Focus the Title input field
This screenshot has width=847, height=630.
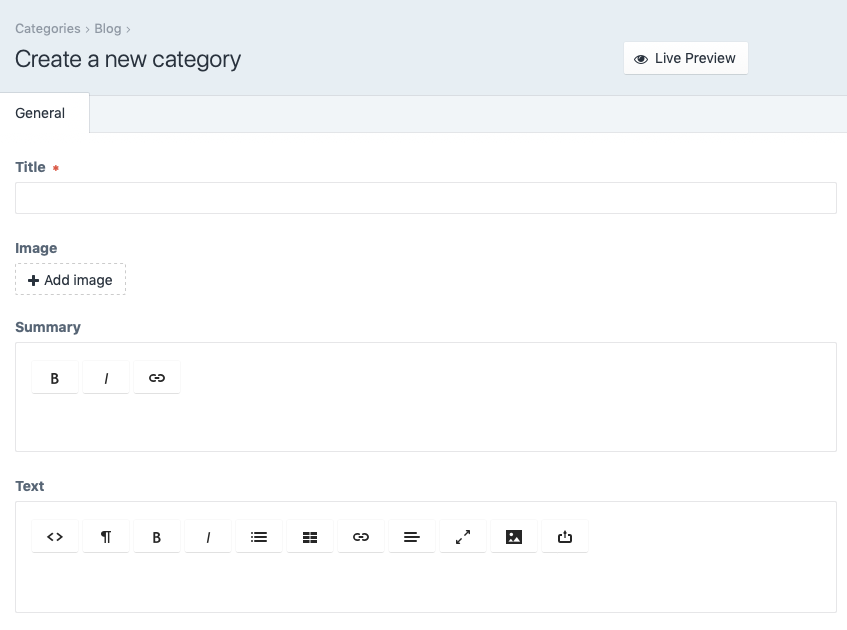[x=426, y=198]
